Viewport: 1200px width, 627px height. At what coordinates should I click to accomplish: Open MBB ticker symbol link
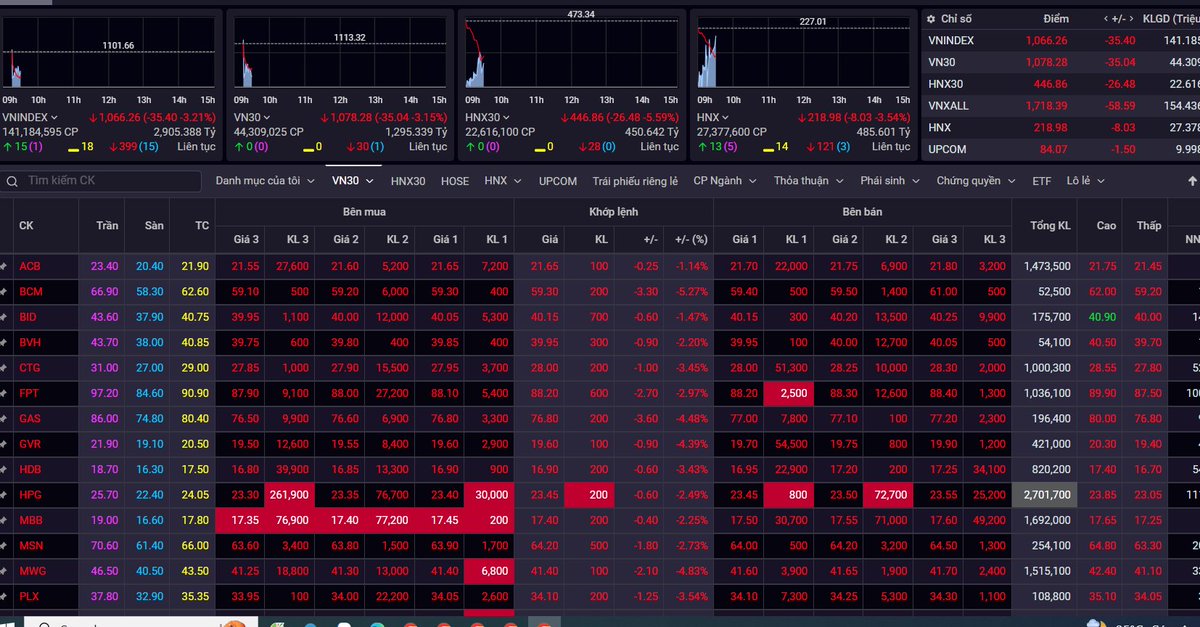click(31, 520)
